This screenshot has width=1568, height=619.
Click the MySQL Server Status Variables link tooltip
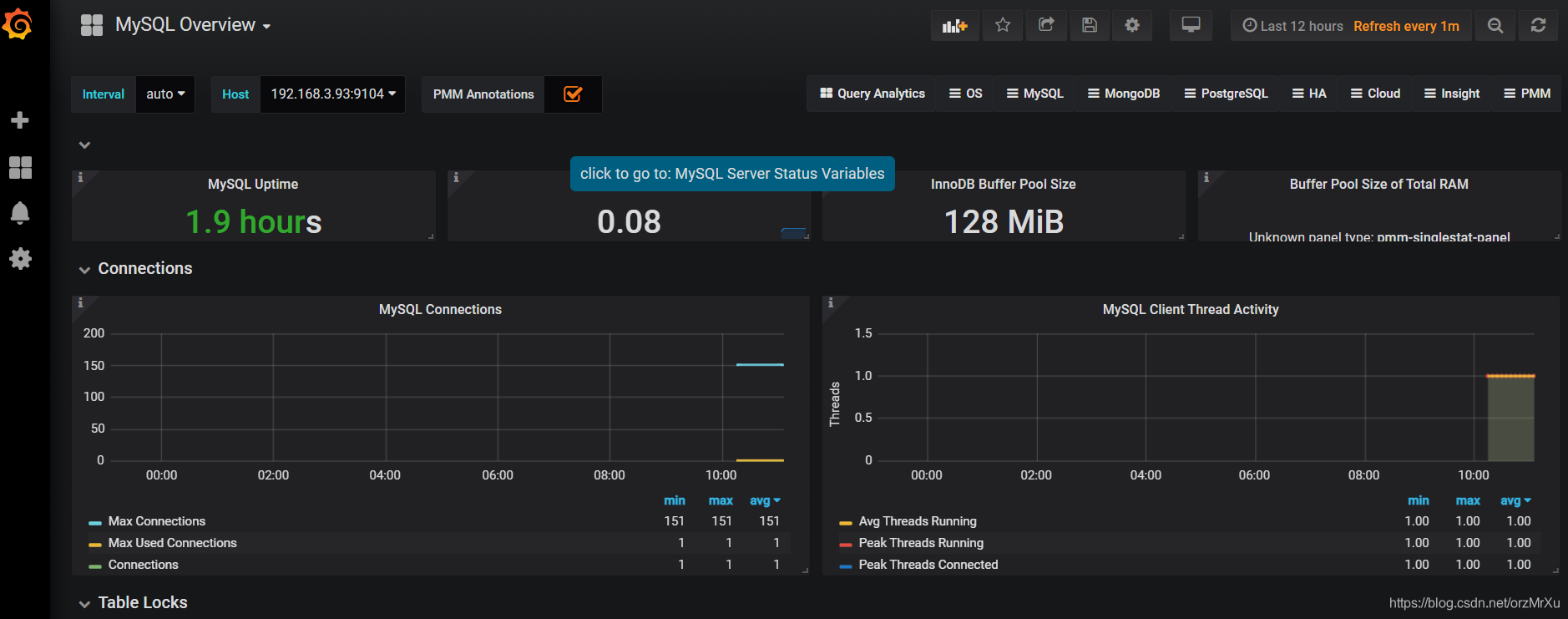[732, 174]
